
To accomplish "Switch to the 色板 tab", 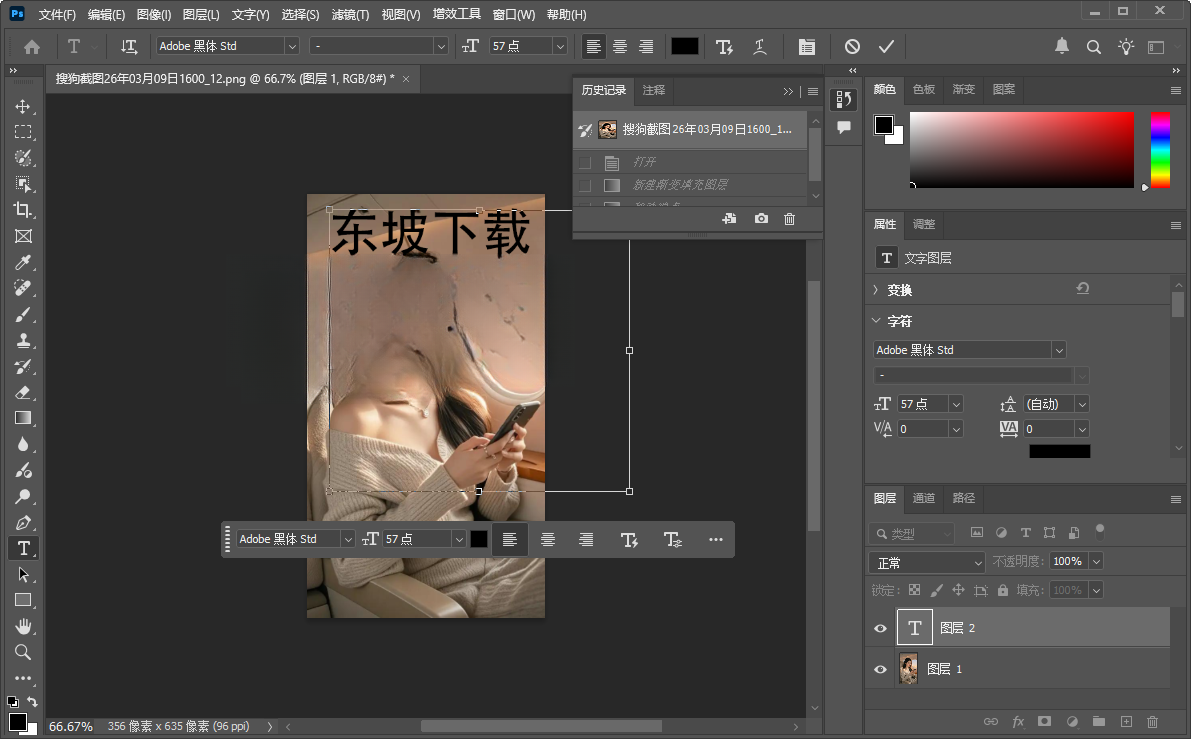I will [924, 90].
